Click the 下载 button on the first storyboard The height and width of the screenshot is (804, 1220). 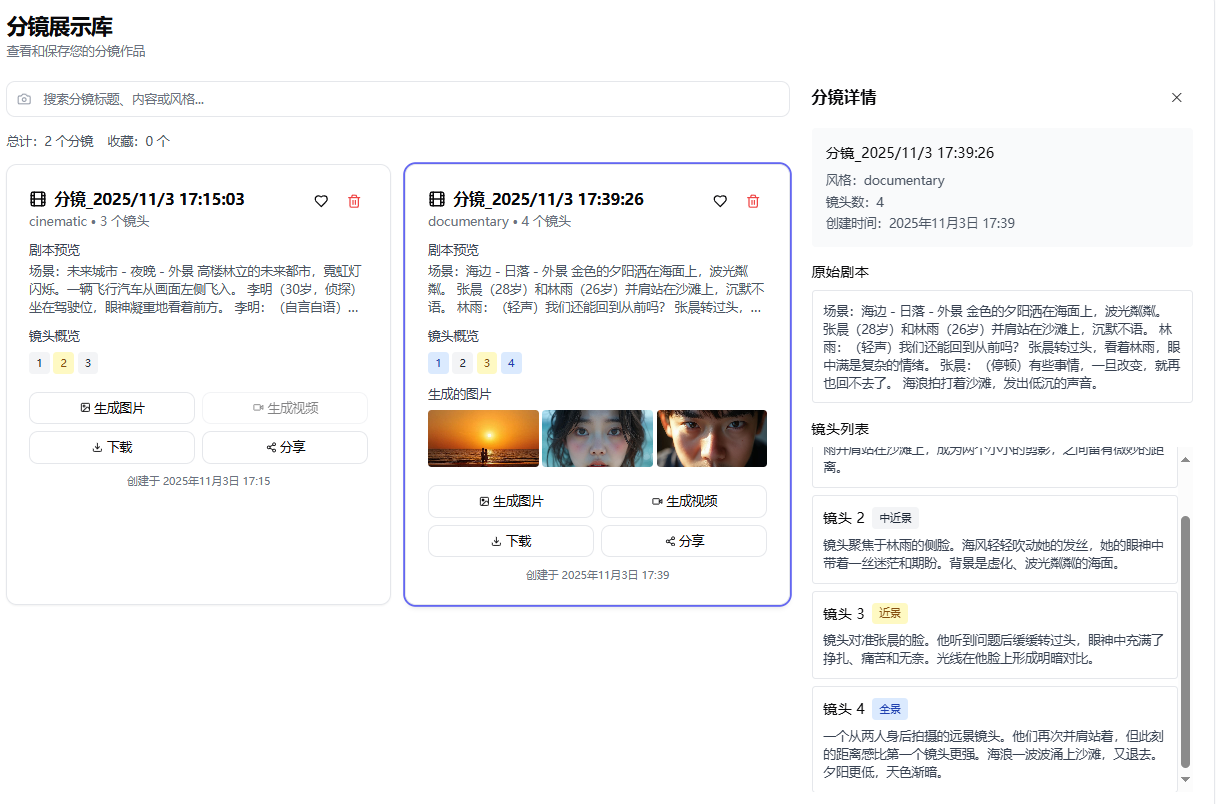pyautogui.click(x=111, y=447)
